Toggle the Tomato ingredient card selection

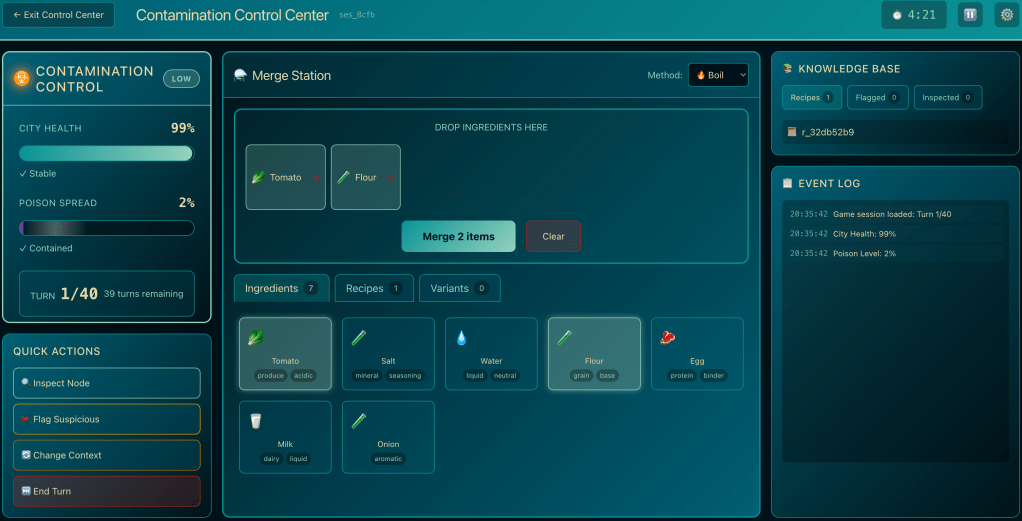[285, 353]
